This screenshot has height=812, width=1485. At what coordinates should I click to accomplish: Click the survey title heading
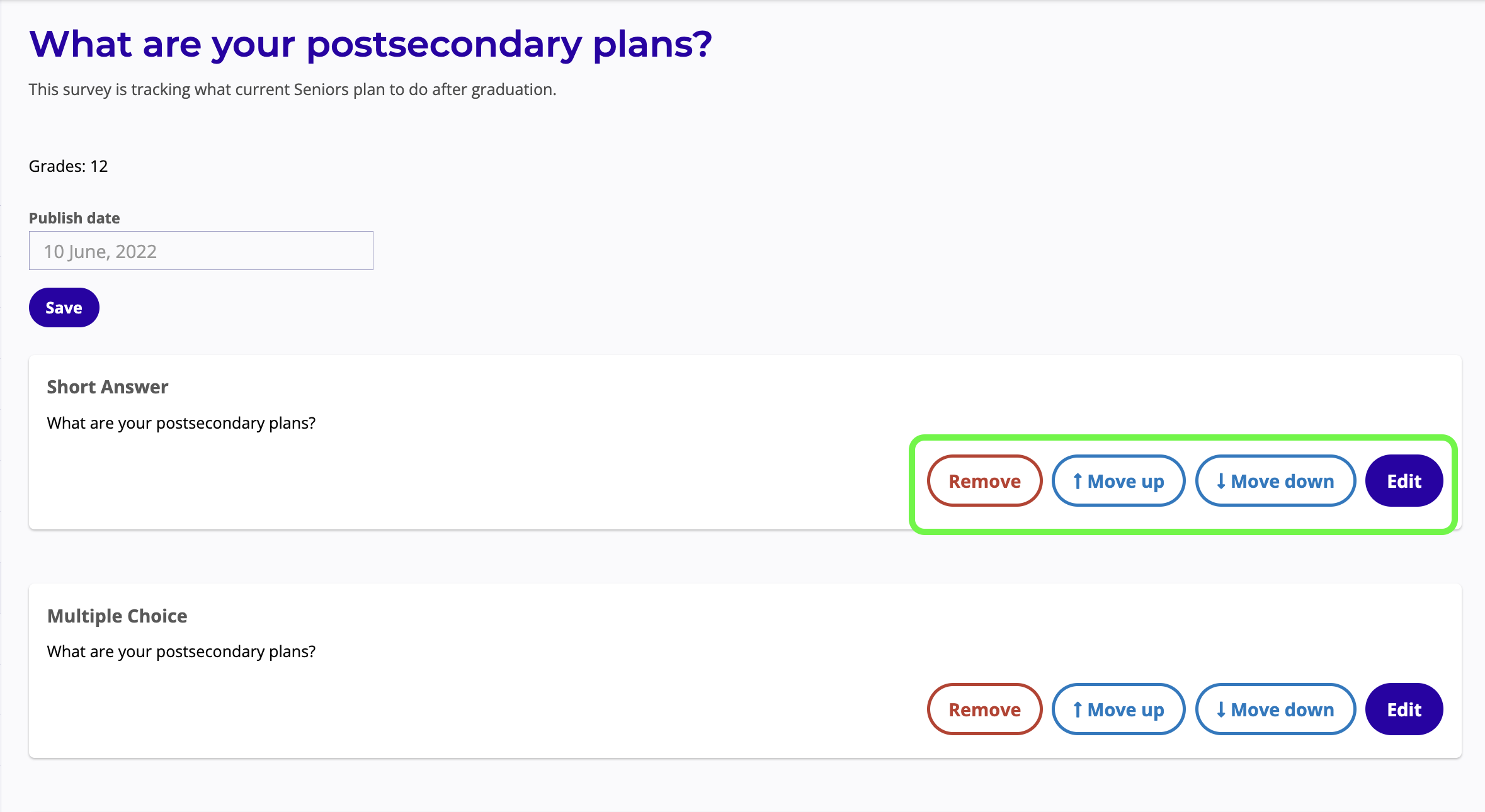tap(370, 45)
